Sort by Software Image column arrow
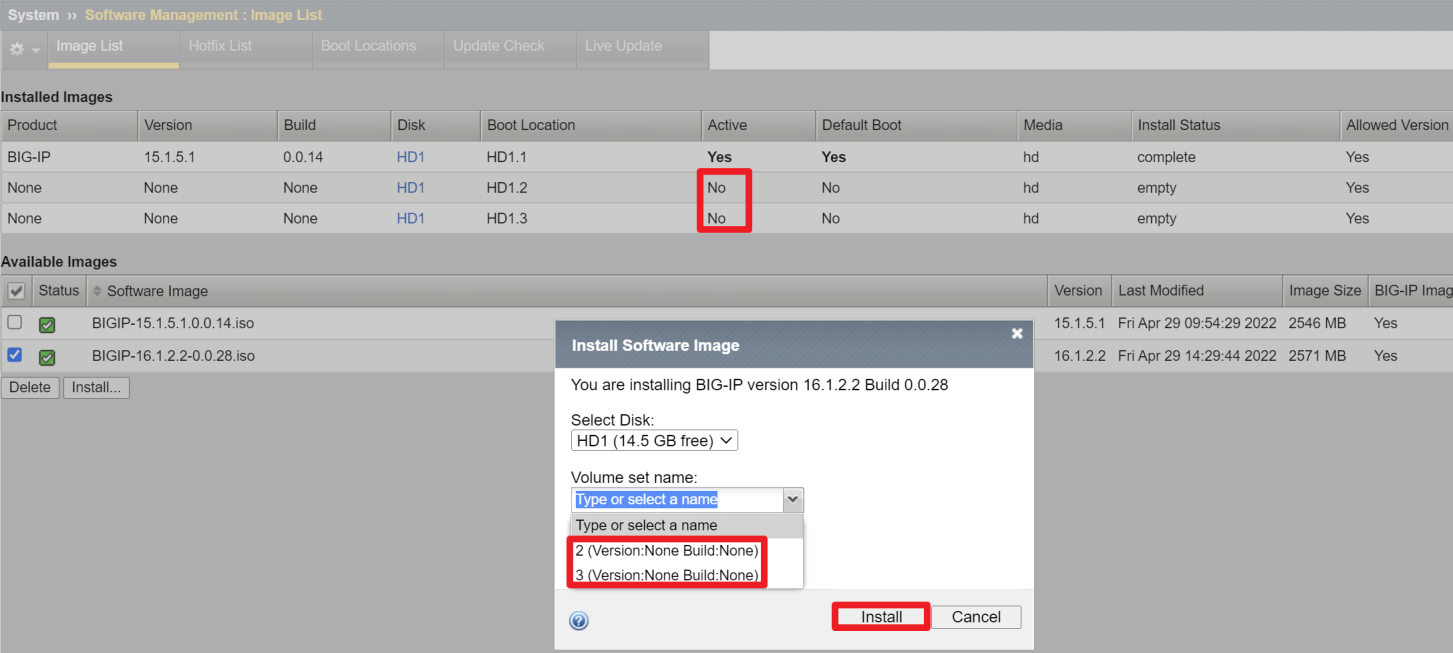 (x=97, y=291)
